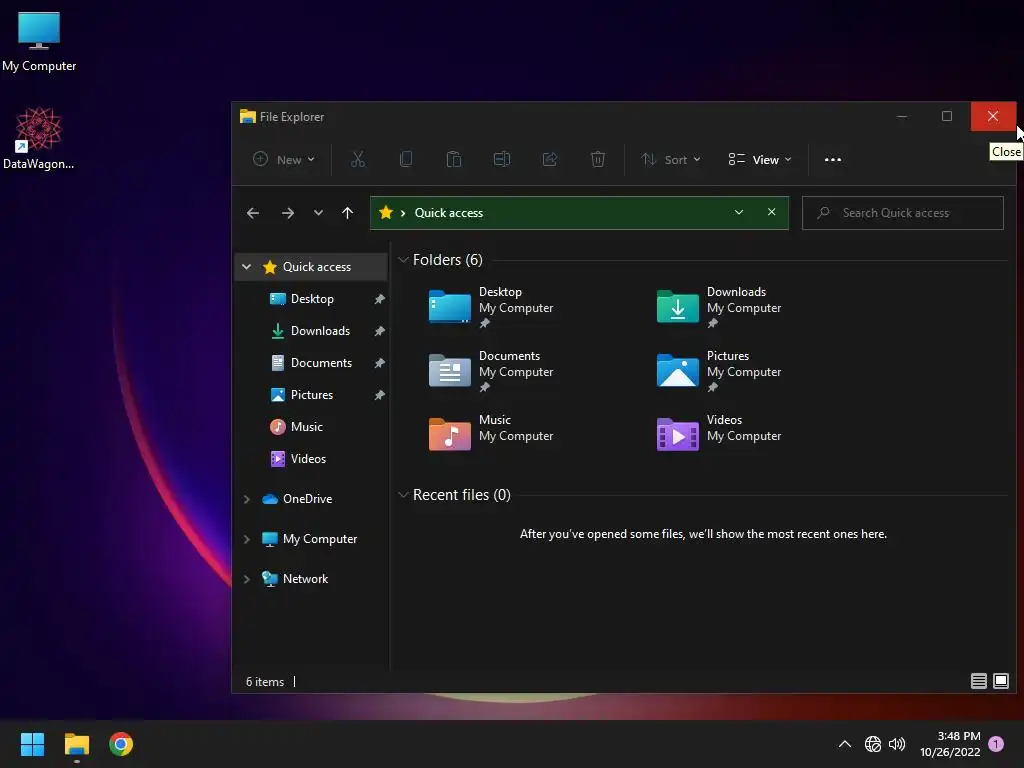
Task: Expand address bar history chevron
Action: [739, 212]
